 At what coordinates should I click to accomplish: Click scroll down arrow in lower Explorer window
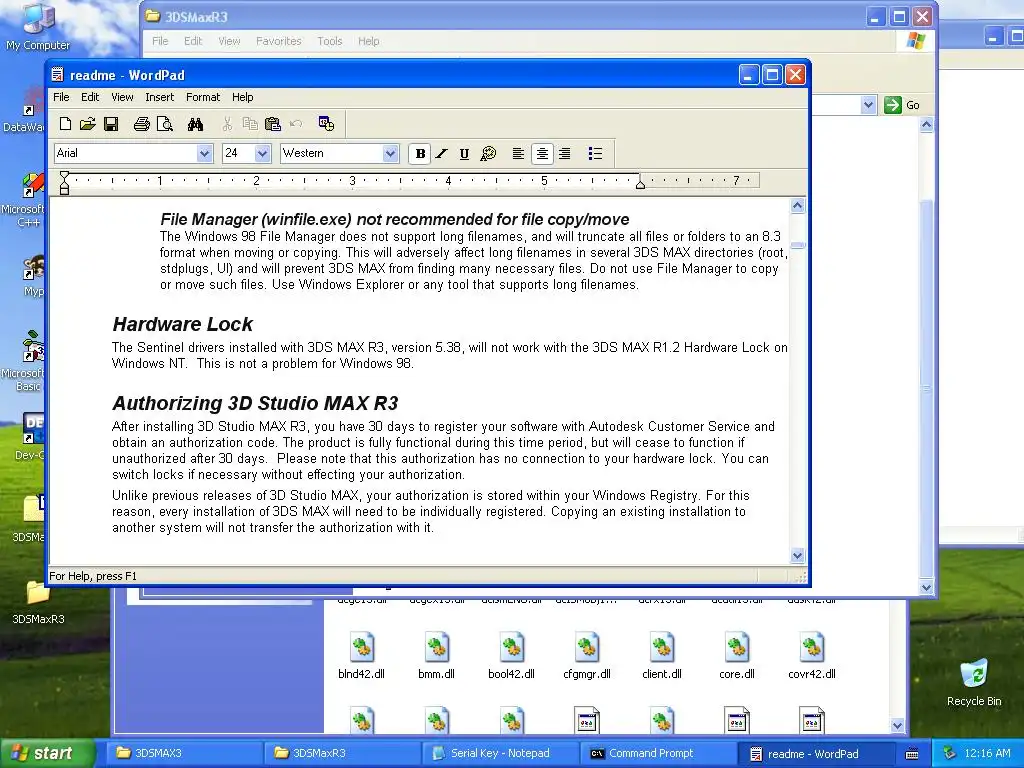click(897, 725)
